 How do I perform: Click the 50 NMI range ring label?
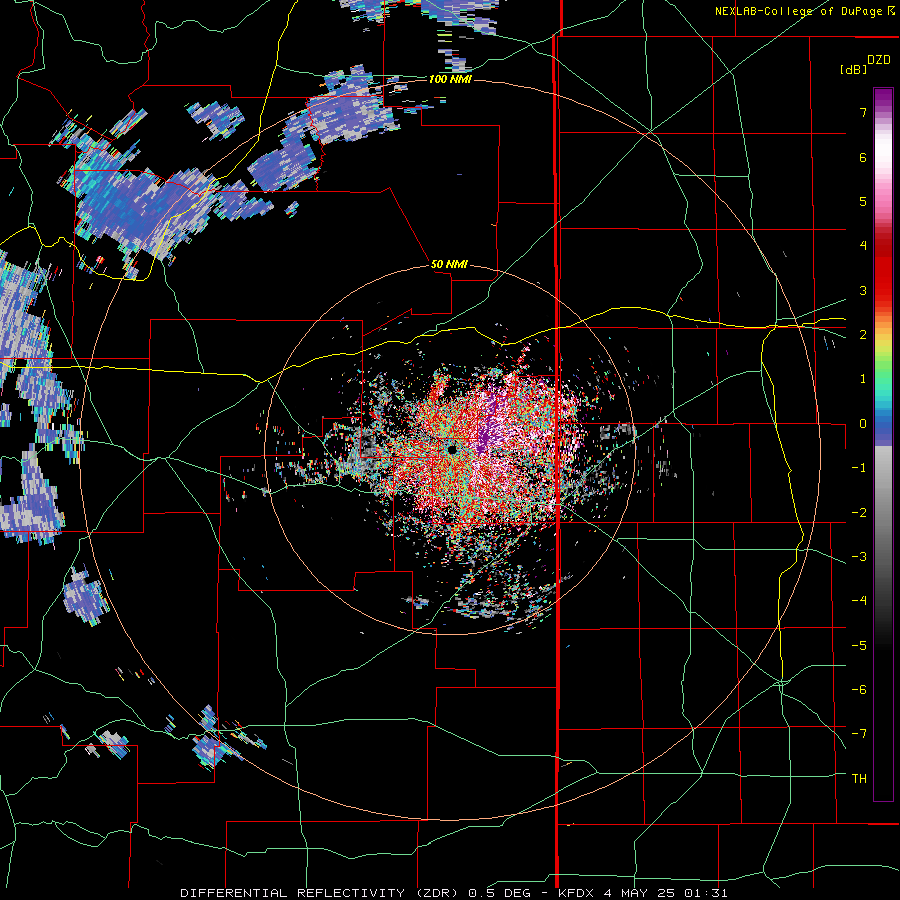449,264
